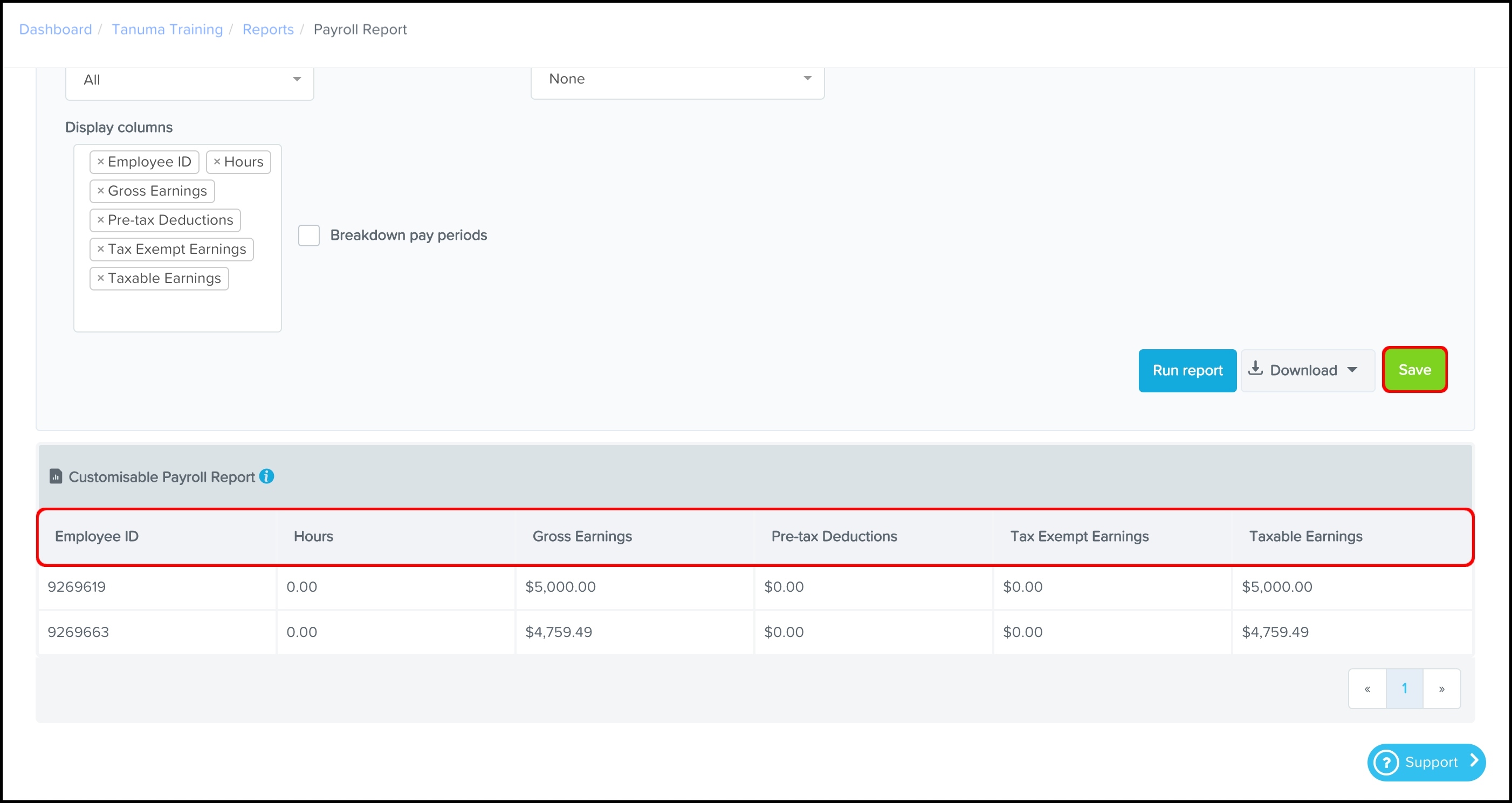Remove the Taxable Earnings column tag
The image size is (1512, 803).
(100, 278)
